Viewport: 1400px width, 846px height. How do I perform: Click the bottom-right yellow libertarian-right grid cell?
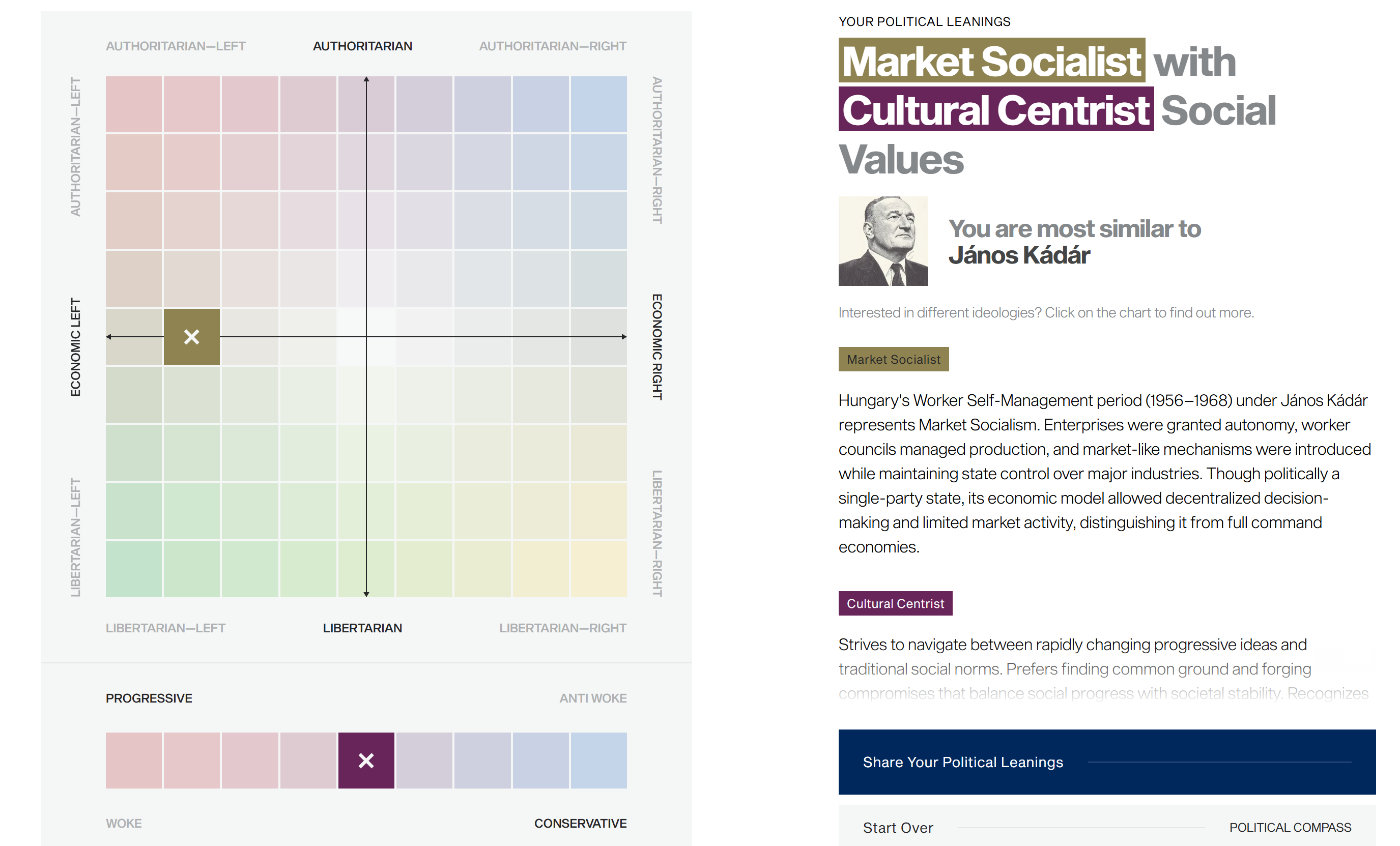click(598, 569)
